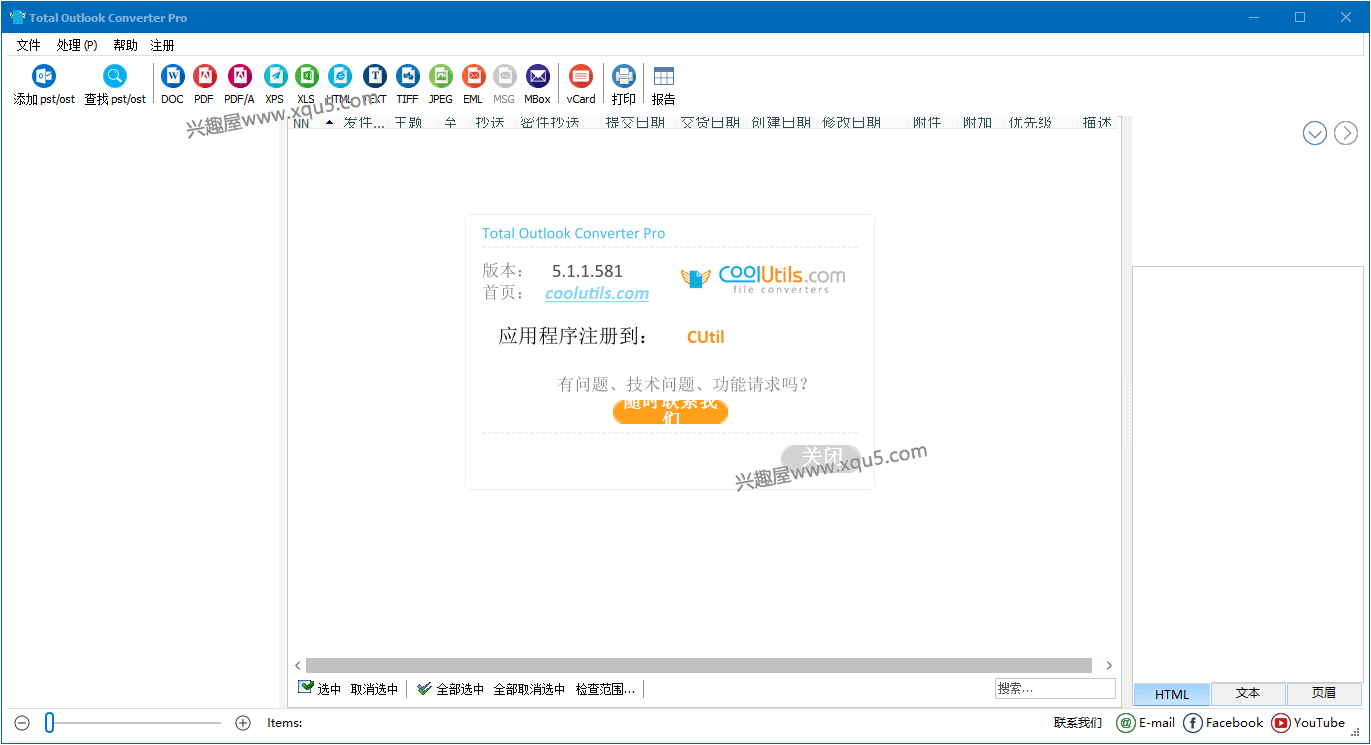Focus the 搜索... search field
This screenshot has height=745, width=1371.
pyautogui.click(x=1055, y=688)
